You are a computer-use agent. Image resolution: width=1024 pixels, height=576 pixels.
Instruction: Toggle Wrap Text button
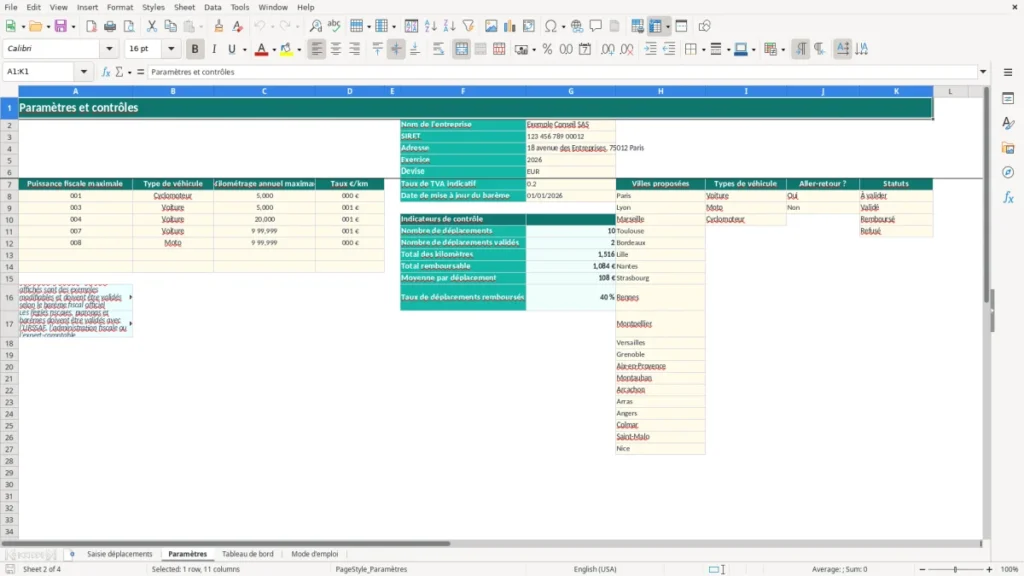438,49
